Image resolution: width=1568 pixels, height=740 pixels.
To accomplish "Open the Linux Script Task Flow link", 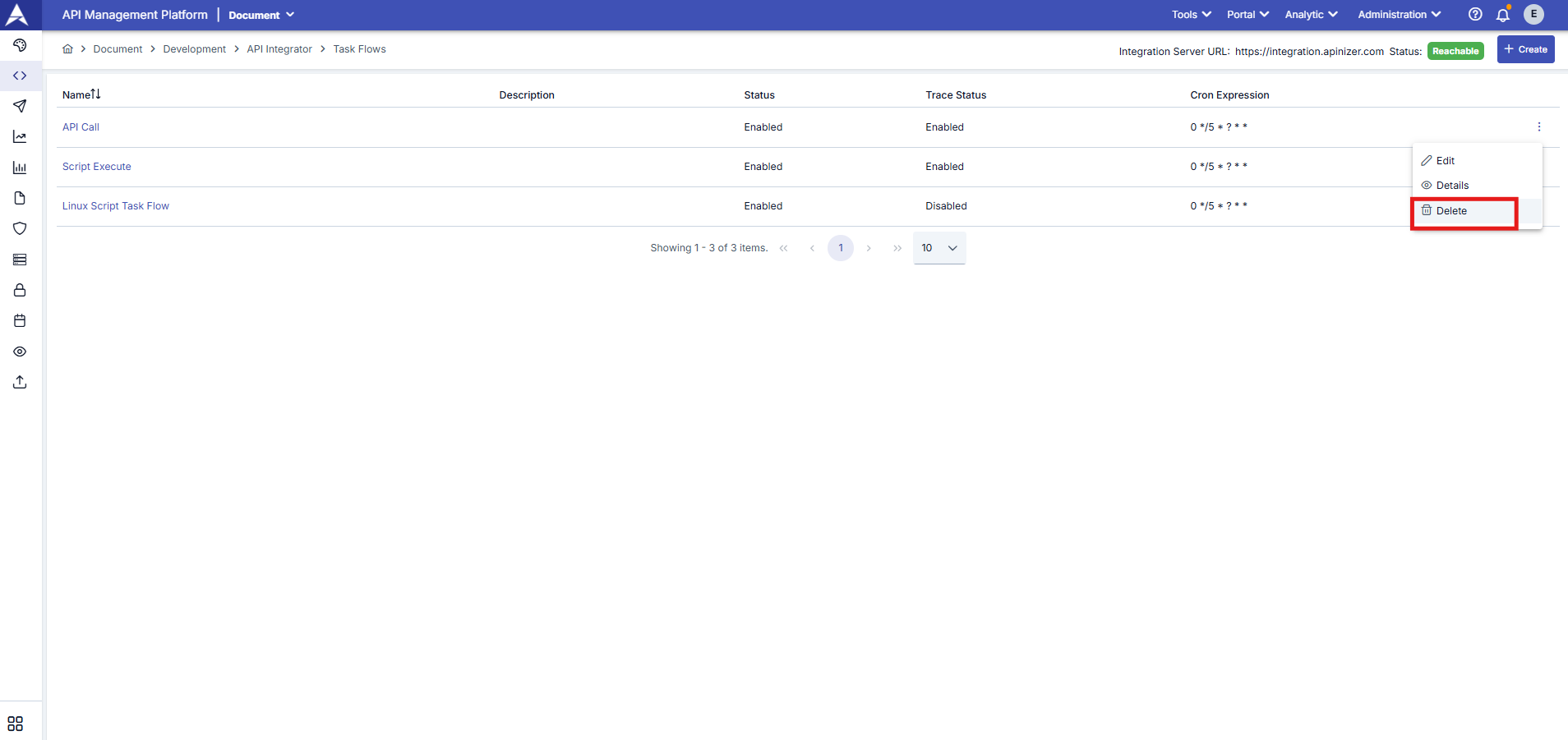I will tap(116, 206).
